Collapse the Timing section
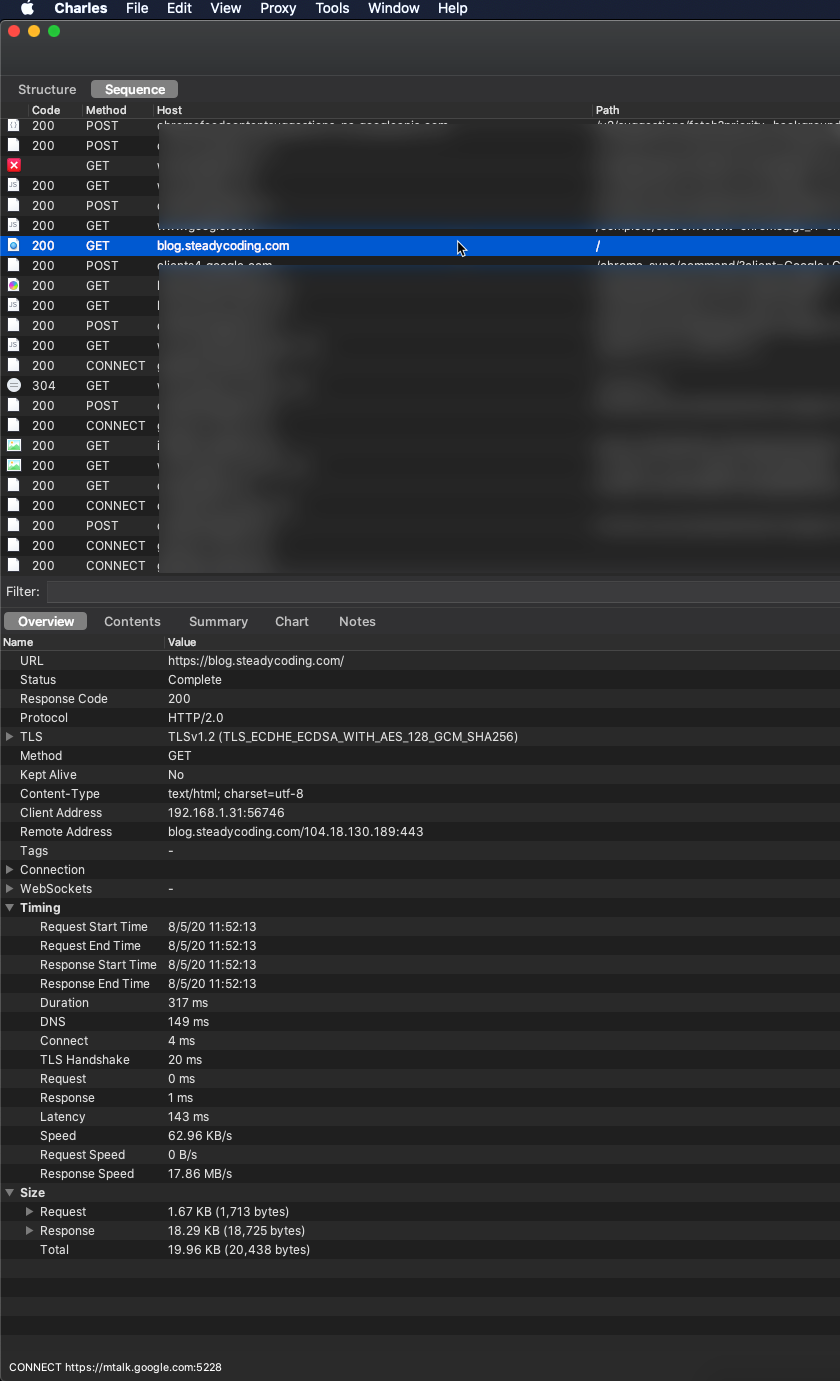The image size is (840, 1381). 10,908
